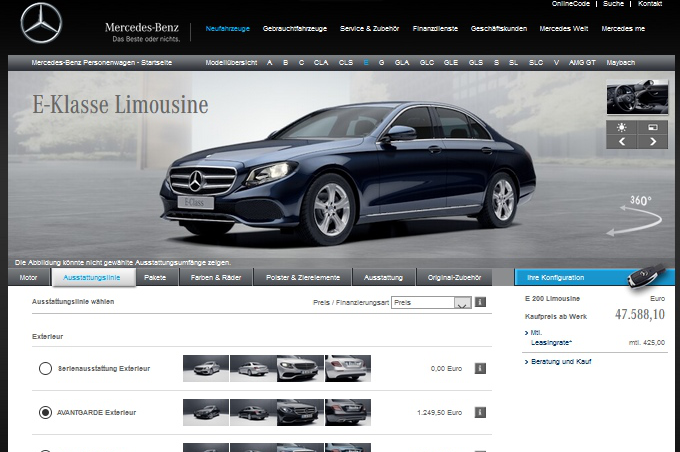This screenshot has width=680, height=452.
Task: Show previous car view with left arrow
Action: click(621, 141)
